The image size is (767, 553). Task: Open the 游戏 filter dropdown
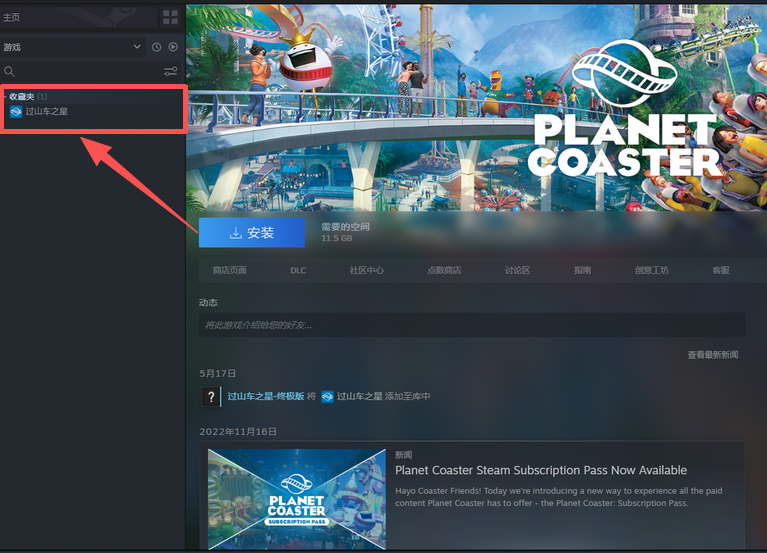[x=72, y=47]
